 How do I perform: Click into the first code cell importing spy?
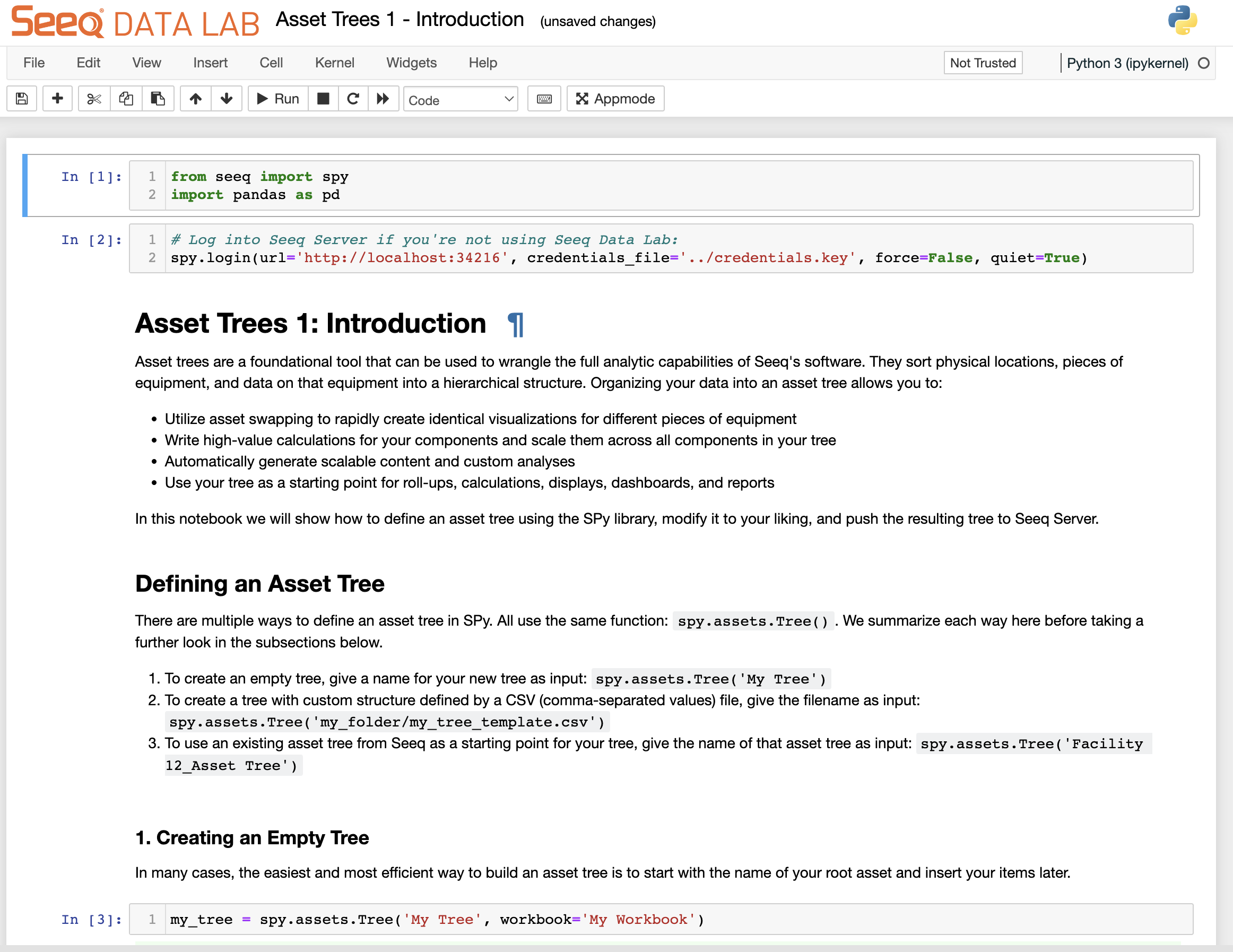(679, 186)
